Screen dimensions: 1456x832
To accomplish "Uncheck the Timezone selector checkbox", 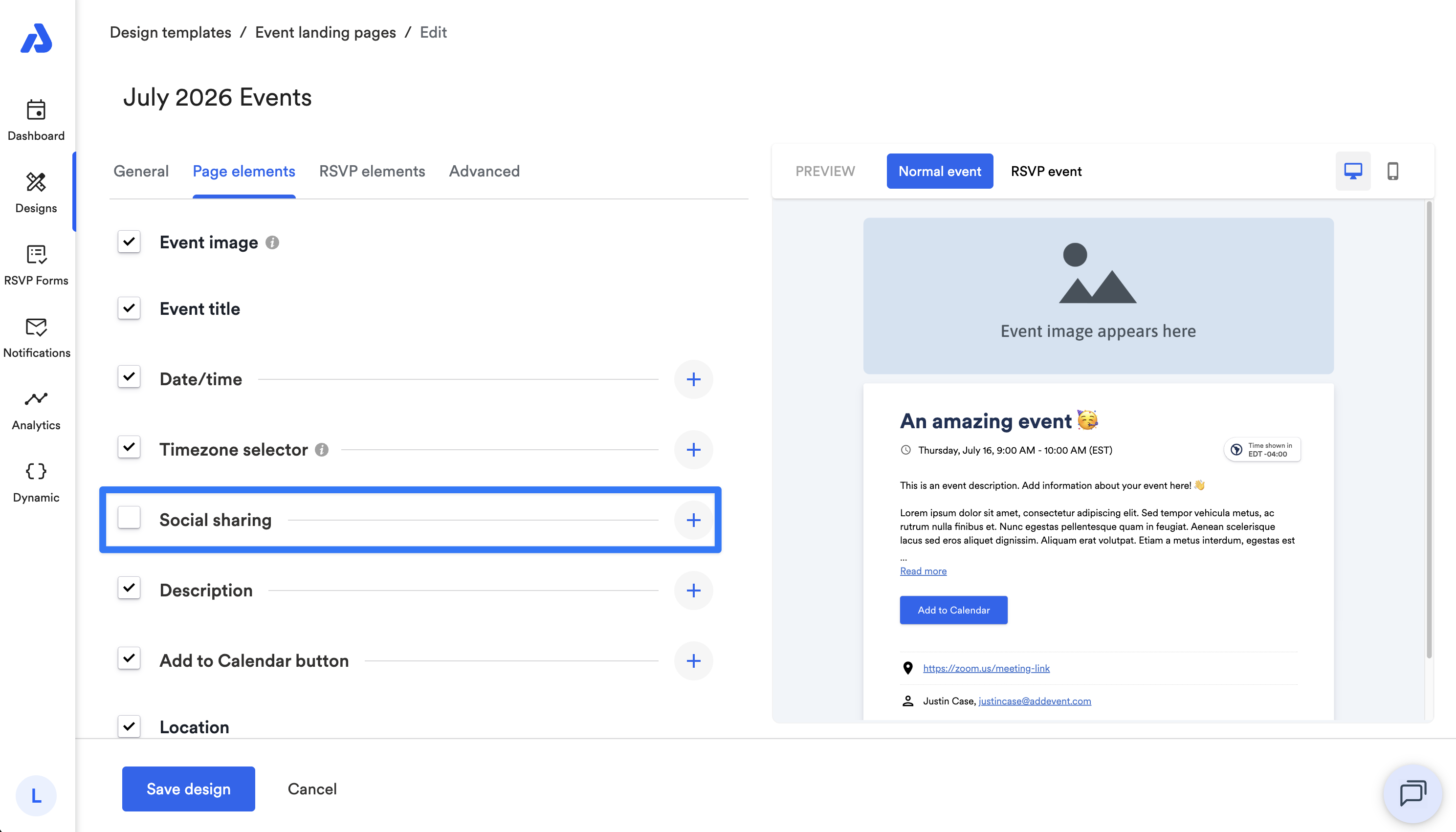I will 129,447.
